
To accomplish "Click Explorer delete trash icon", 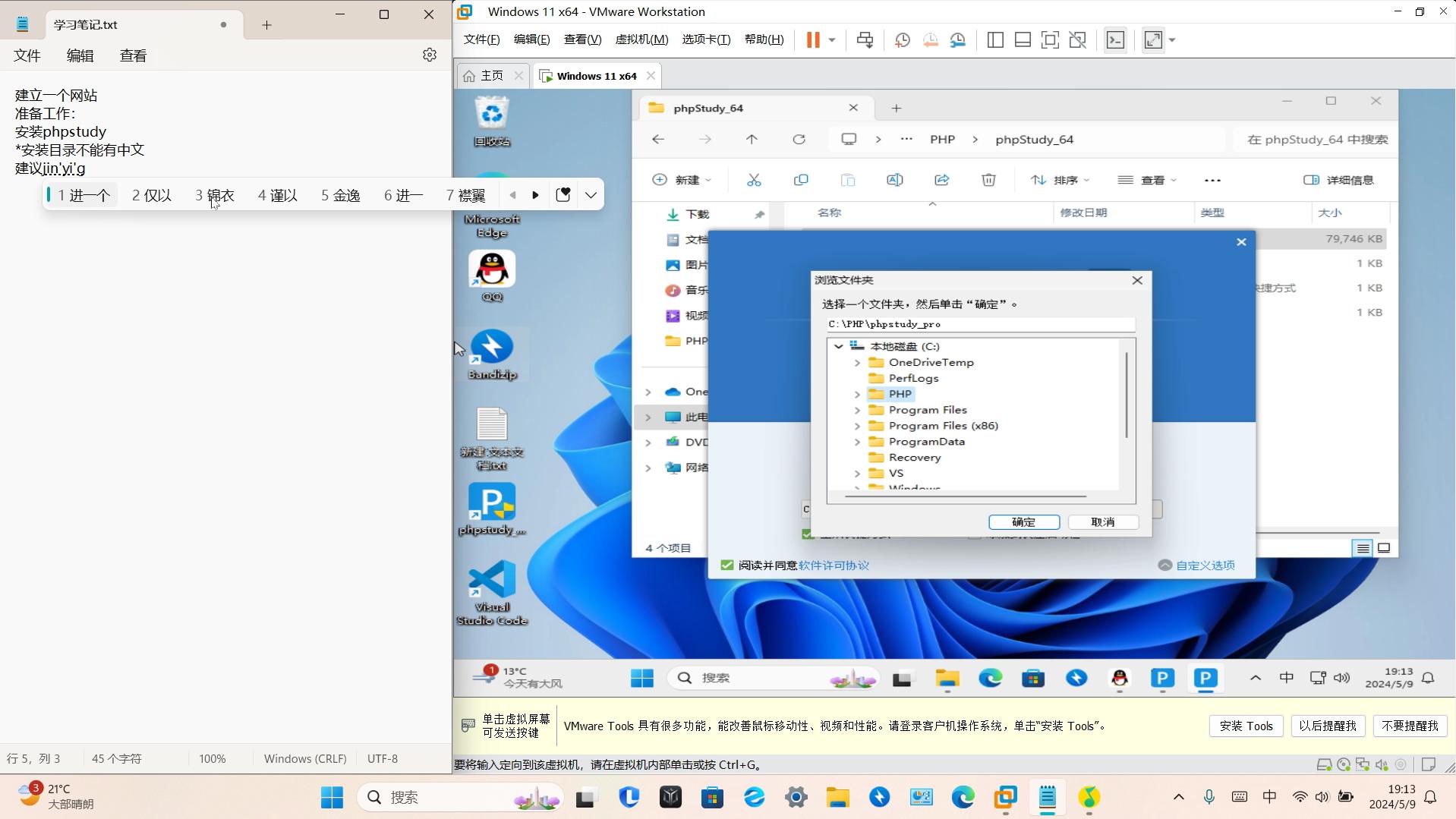I will tap(988, 180).
